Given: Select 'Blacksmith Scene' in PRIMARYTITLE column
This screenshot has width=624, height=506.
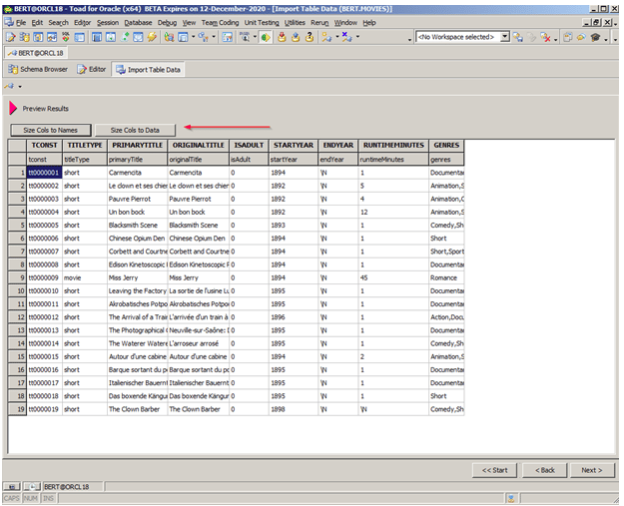Looking at the screenshot, I should 137,225.
